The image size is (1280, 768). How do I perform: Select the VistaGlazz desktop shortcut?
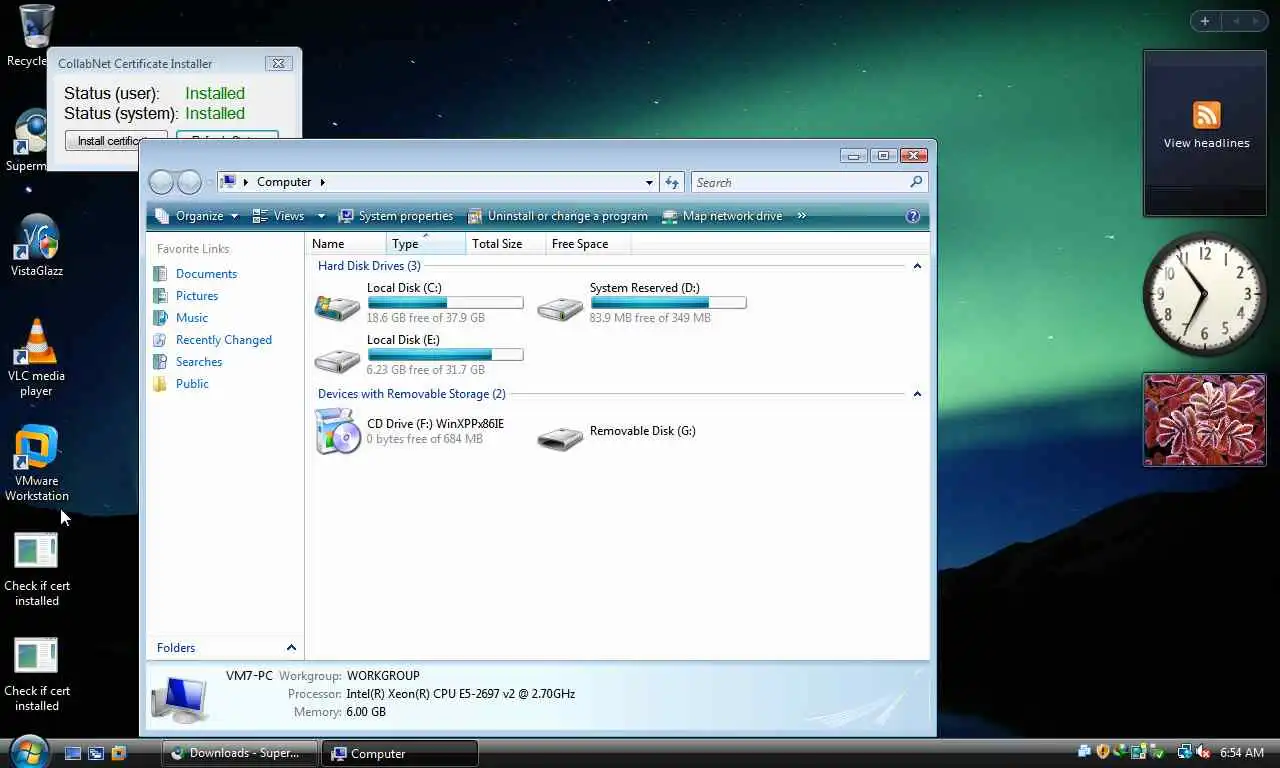point(37,245)
